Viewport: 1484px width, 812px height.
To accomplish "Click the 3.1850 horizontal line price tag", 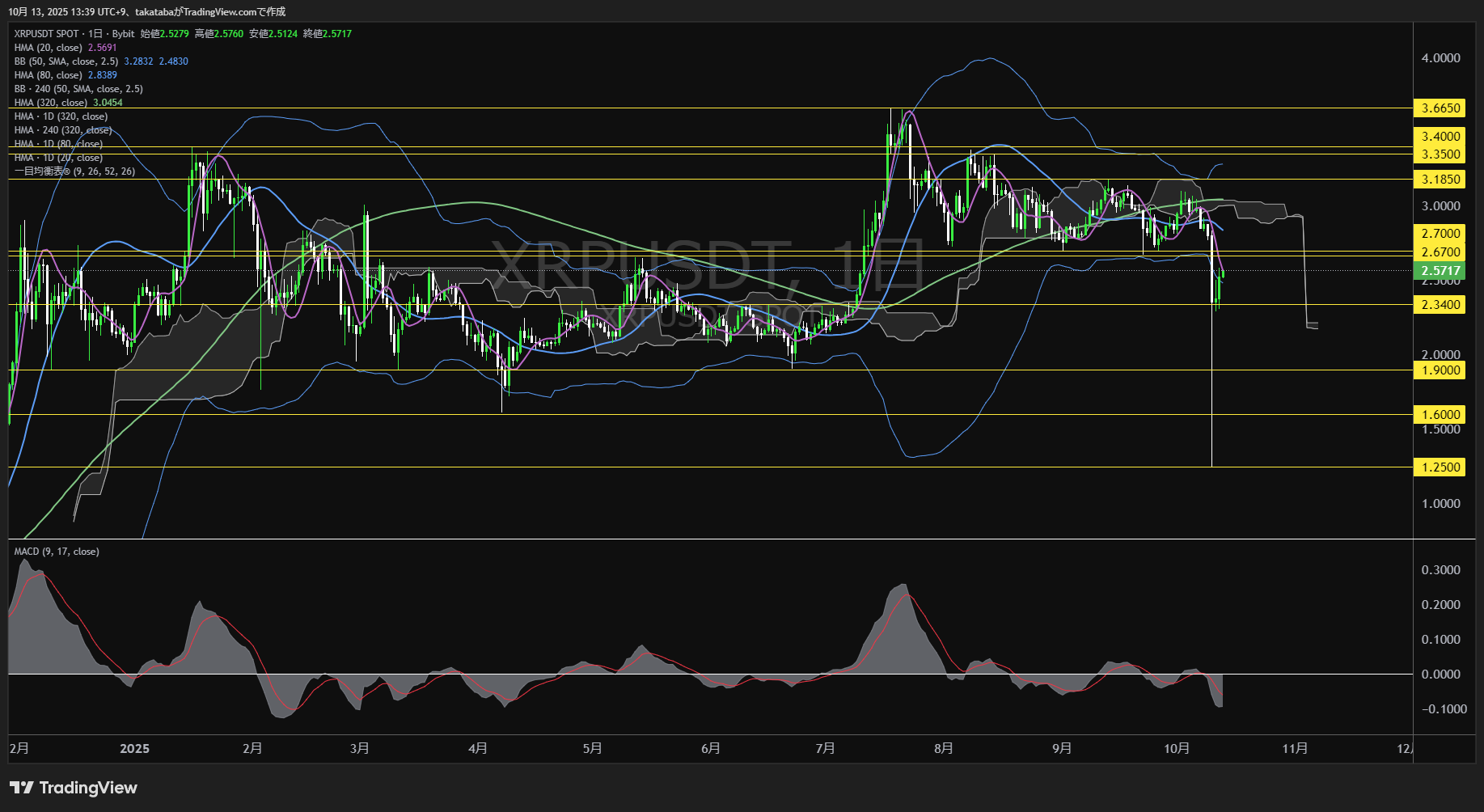I will (x=1440, y=180).
